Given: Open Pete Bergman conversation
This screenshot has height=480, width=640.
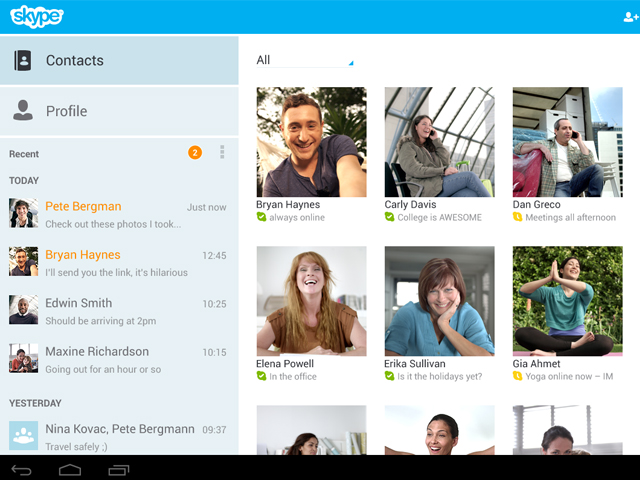Looking at the screenshot, I should tap(118, 214).
